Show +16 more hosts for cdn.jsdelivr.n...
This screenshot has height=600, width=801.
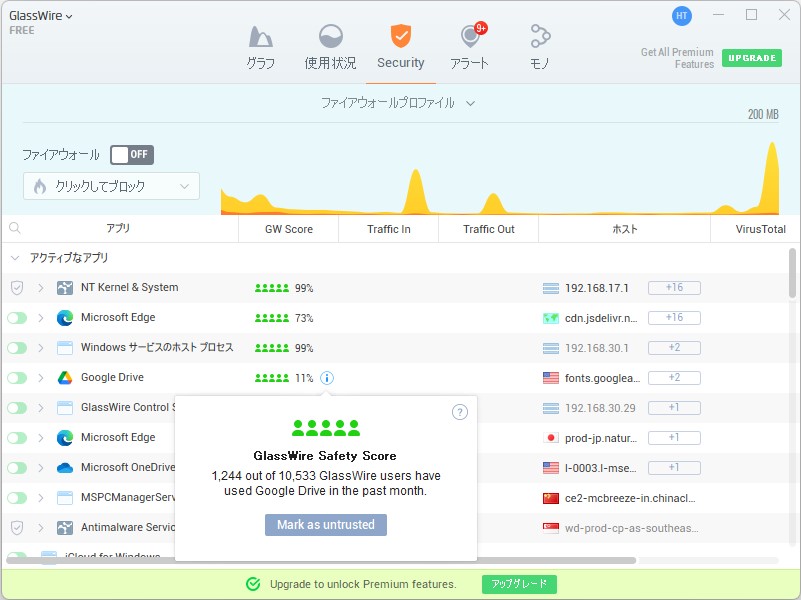(x=674, y=318)
